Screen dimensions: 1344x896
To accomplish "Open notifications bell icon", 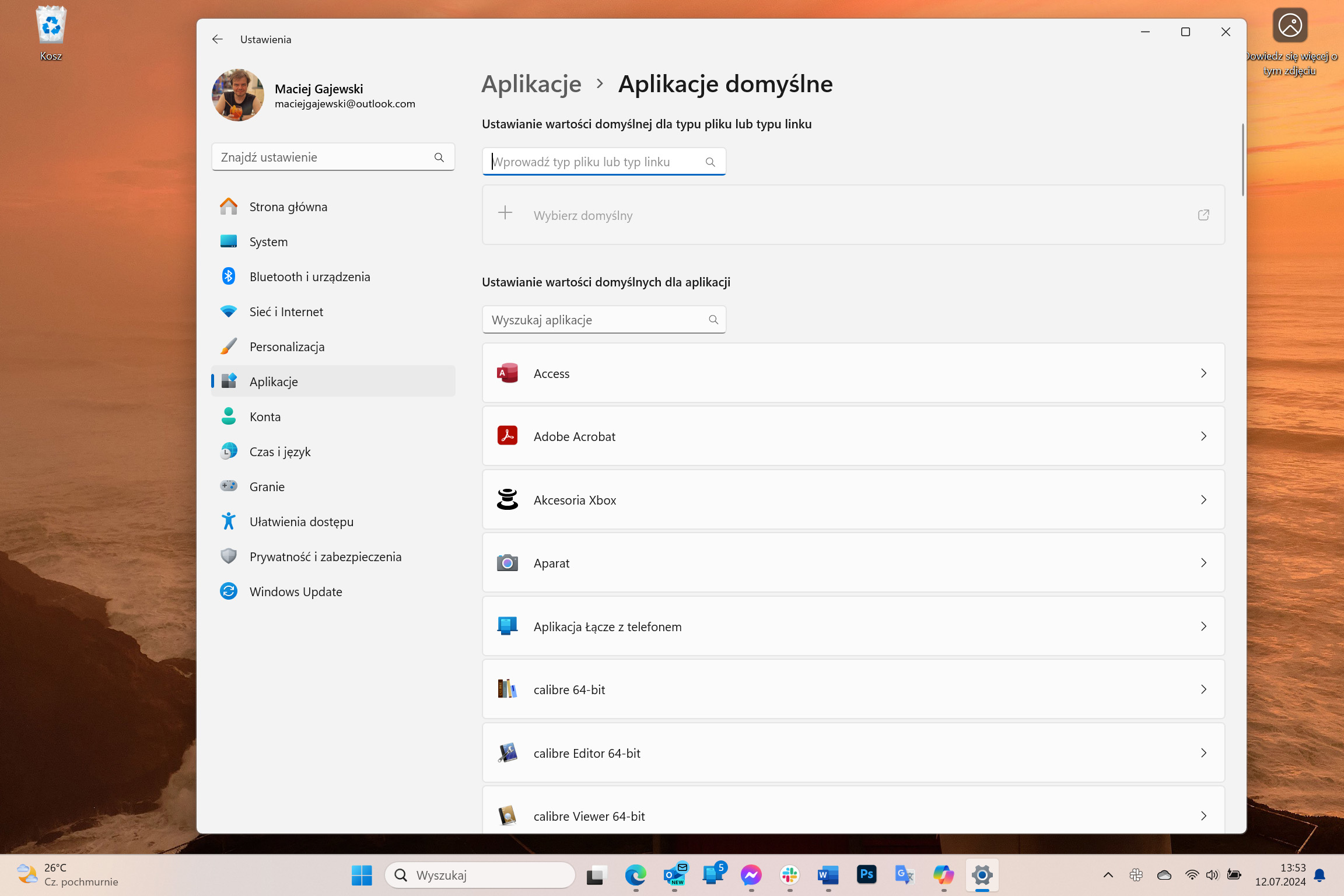I will click(x=1320, y=875).
